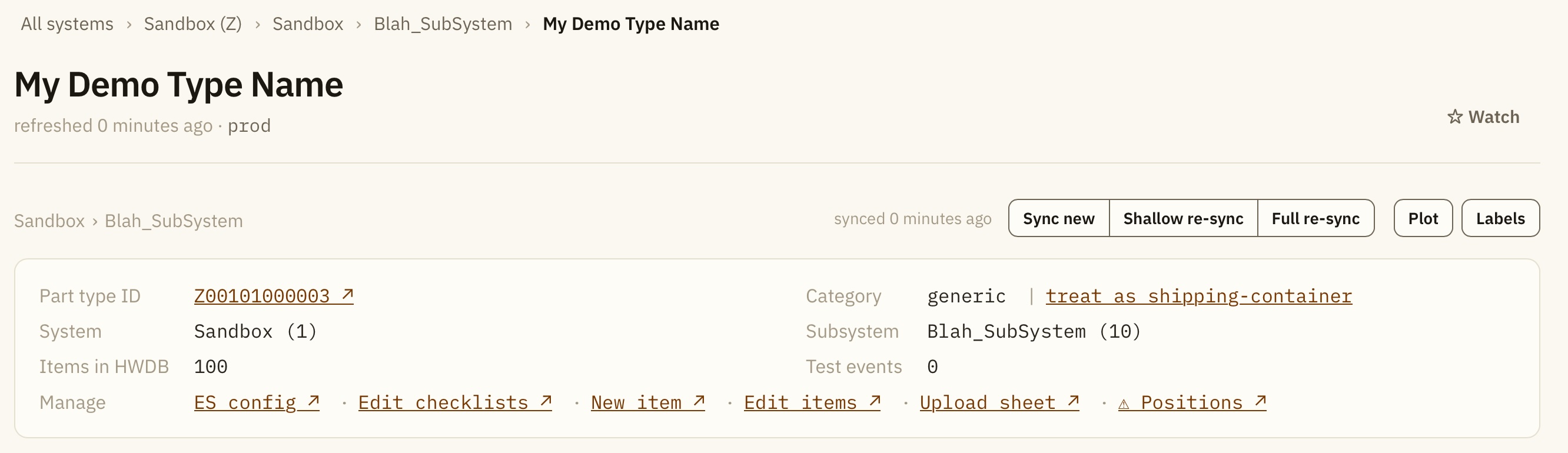Click the Labels button
This screenshot has width=1568, height=453.
pyautogui.click(x=1500, y=218)
